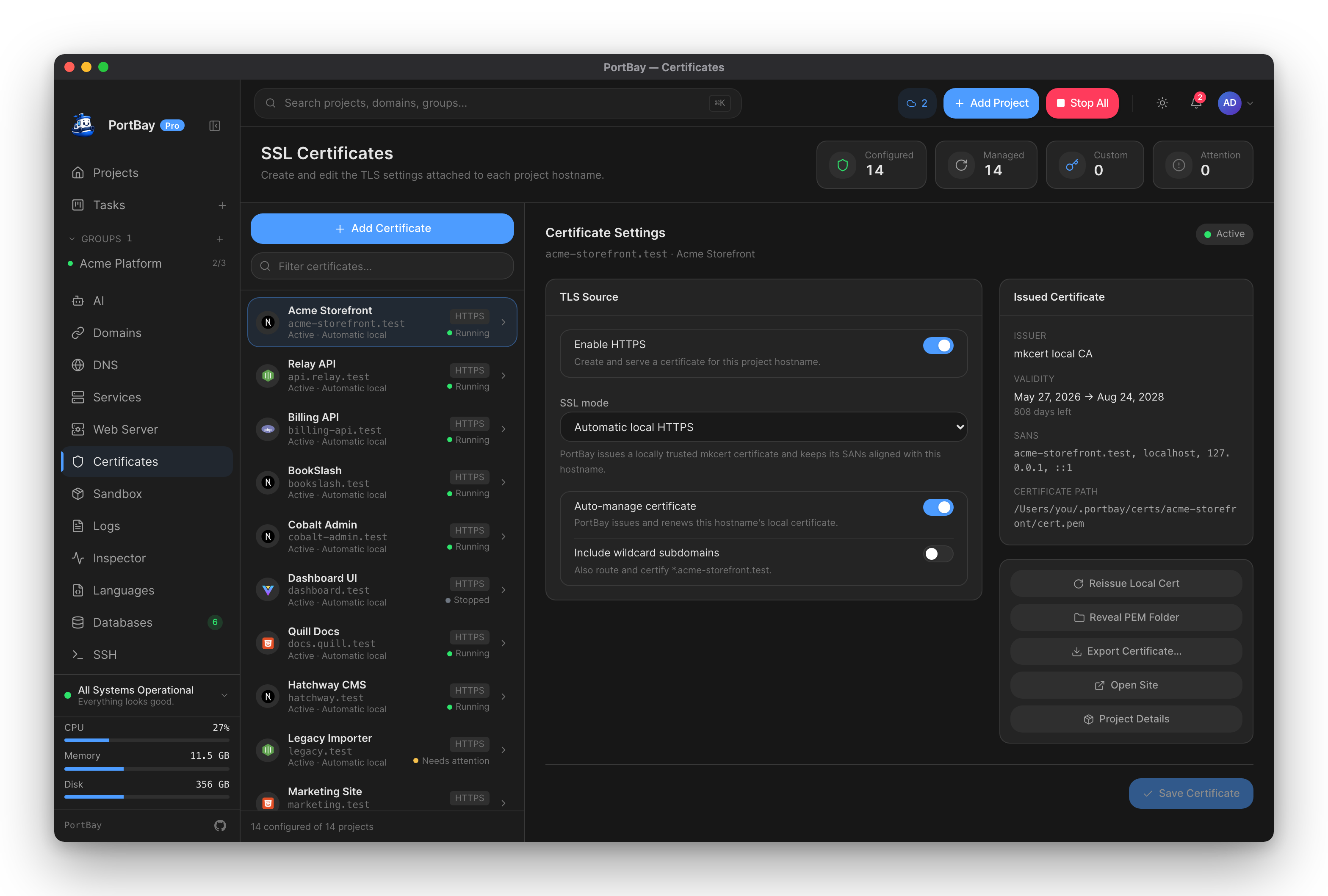The width and height of the screenshot is (1328, 896).
Task: Add a new group plus icon
Action: coord(219,239)
